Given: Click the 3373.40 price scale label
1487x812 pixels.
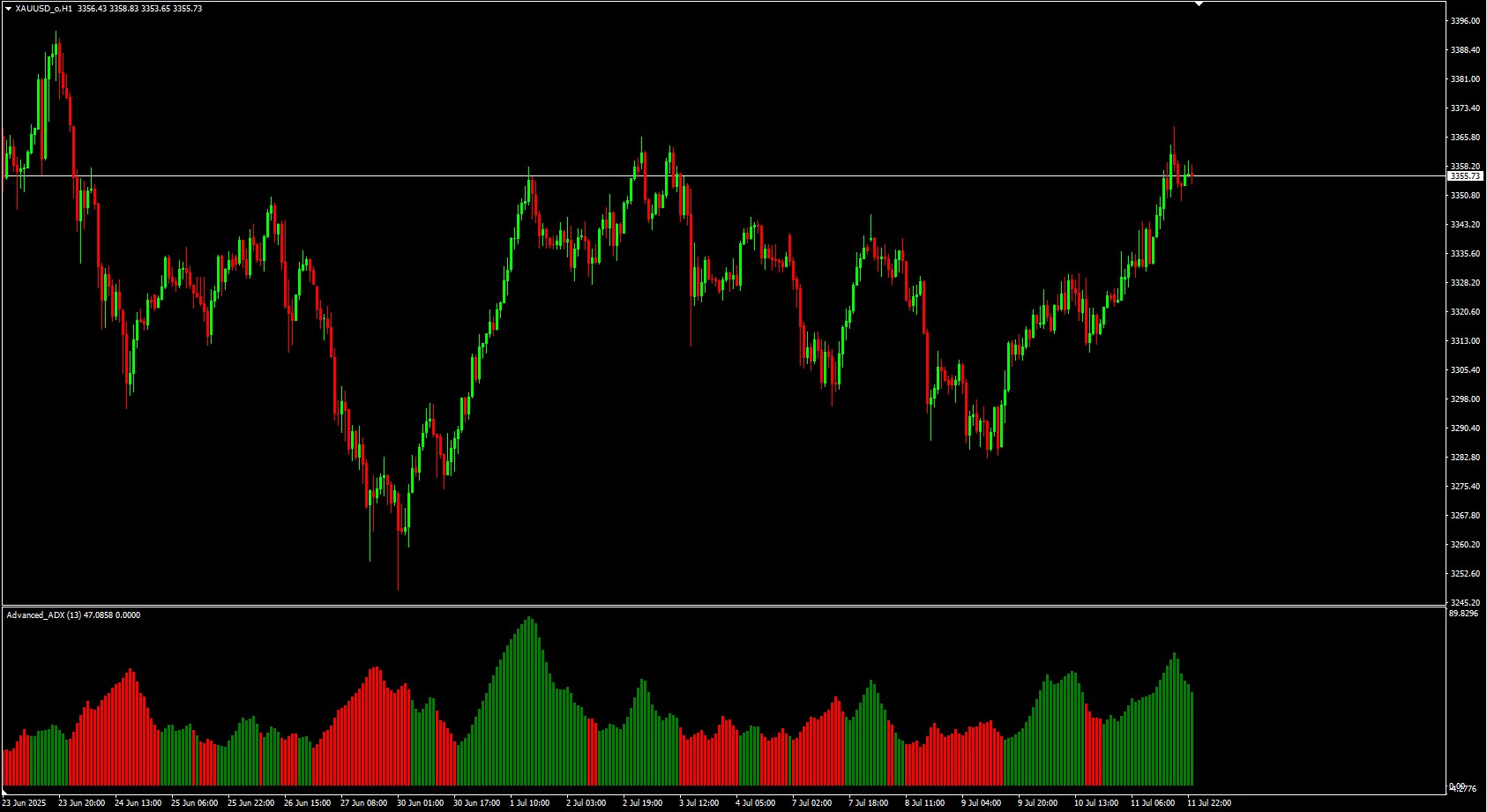Looking at the screenshot, I should (1465, 108).
